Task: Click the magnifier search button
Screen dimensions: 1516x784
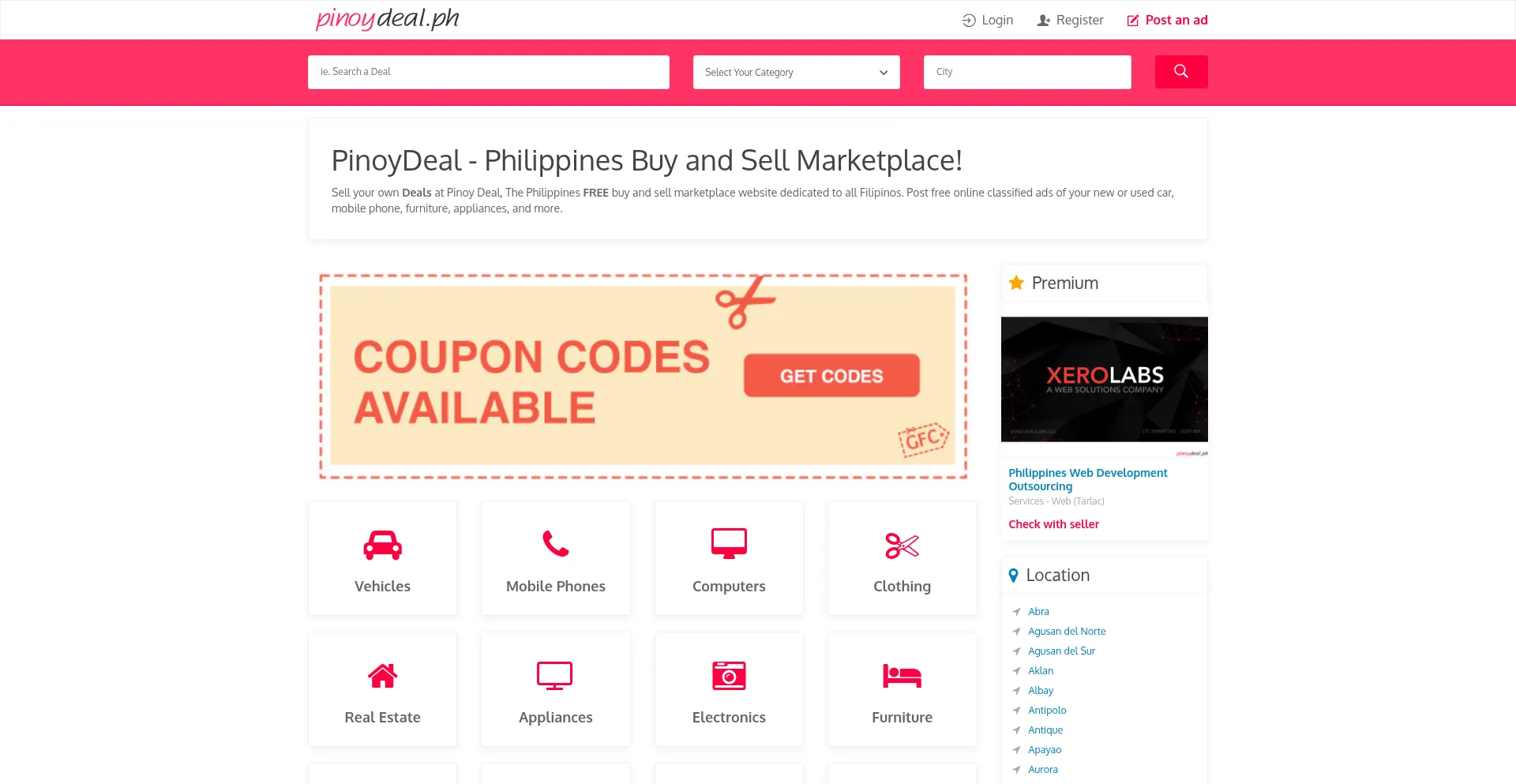Action: tap(1180, 72)
